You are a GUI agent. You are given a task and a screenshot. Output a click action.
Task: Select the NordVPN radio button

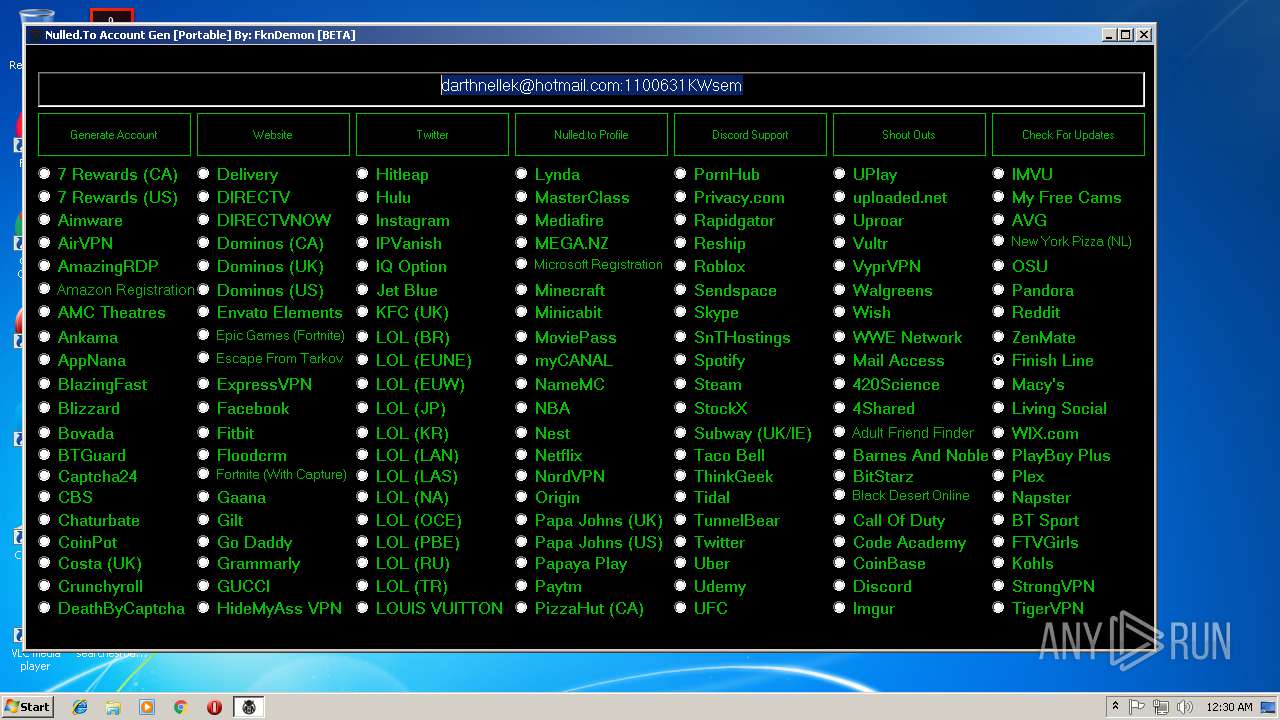[x=521, y=476]
